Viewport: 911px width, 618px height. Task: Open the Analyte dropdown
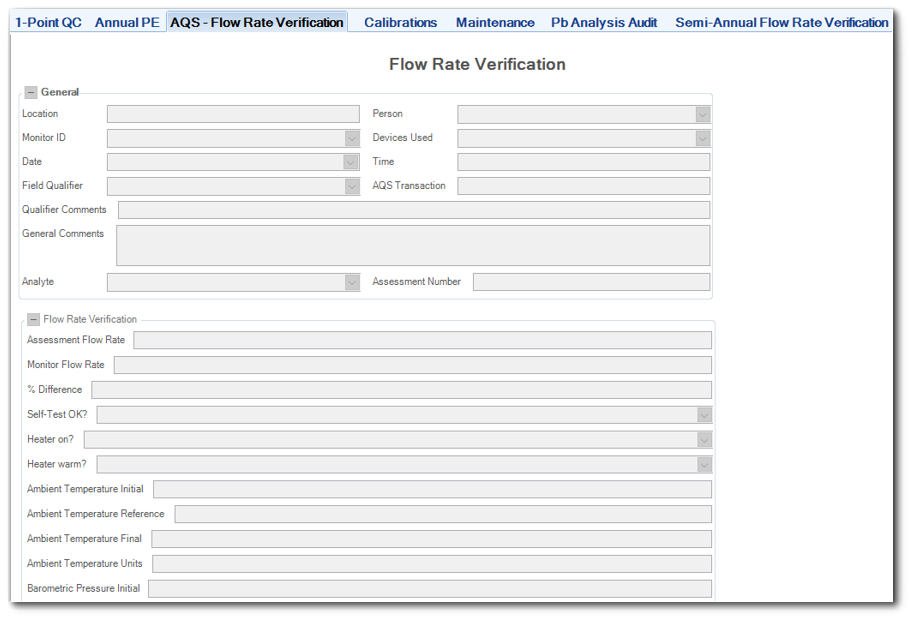pos(350,281)
